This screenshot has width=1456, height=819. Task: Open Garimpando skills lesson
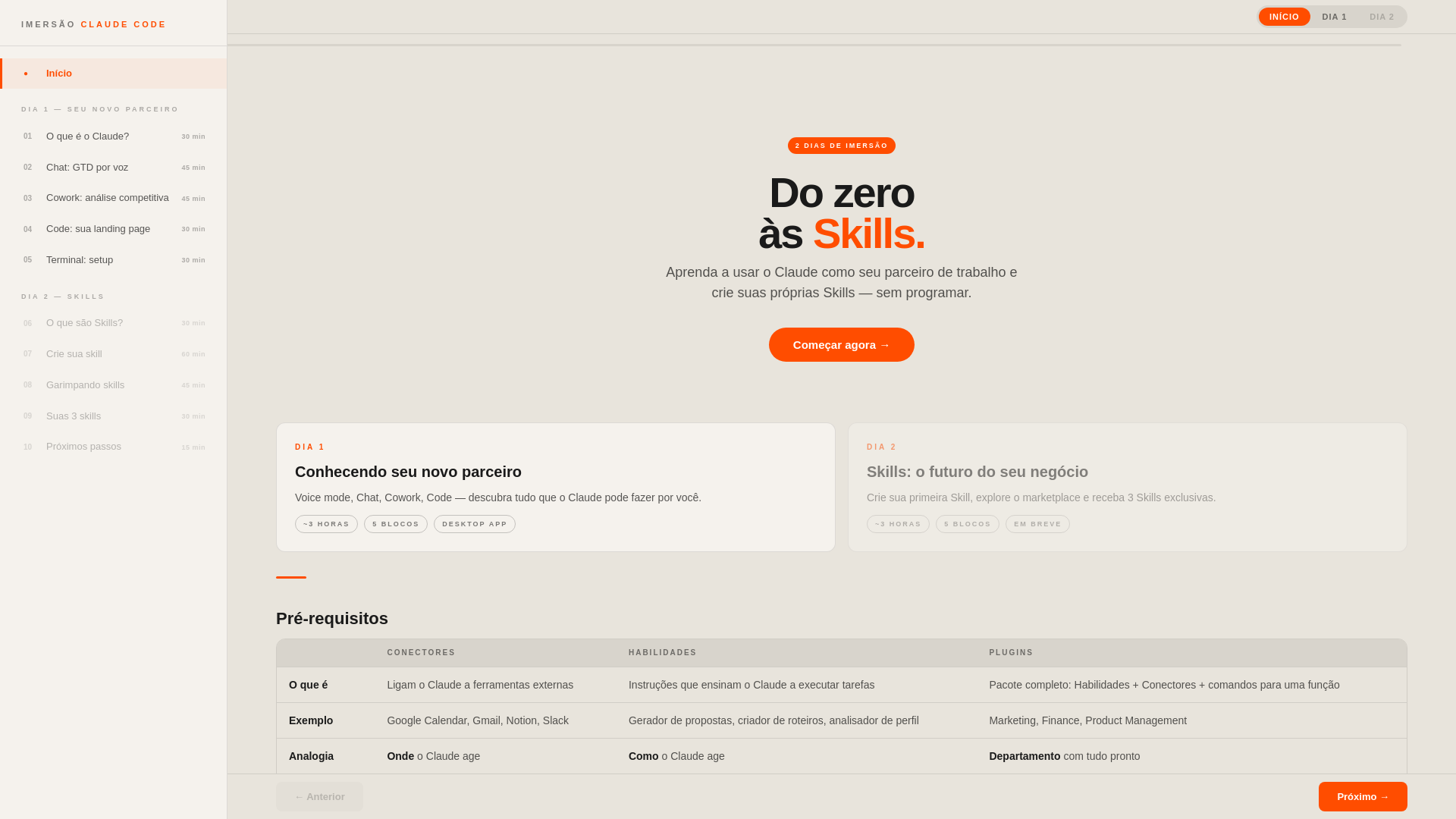85,385
